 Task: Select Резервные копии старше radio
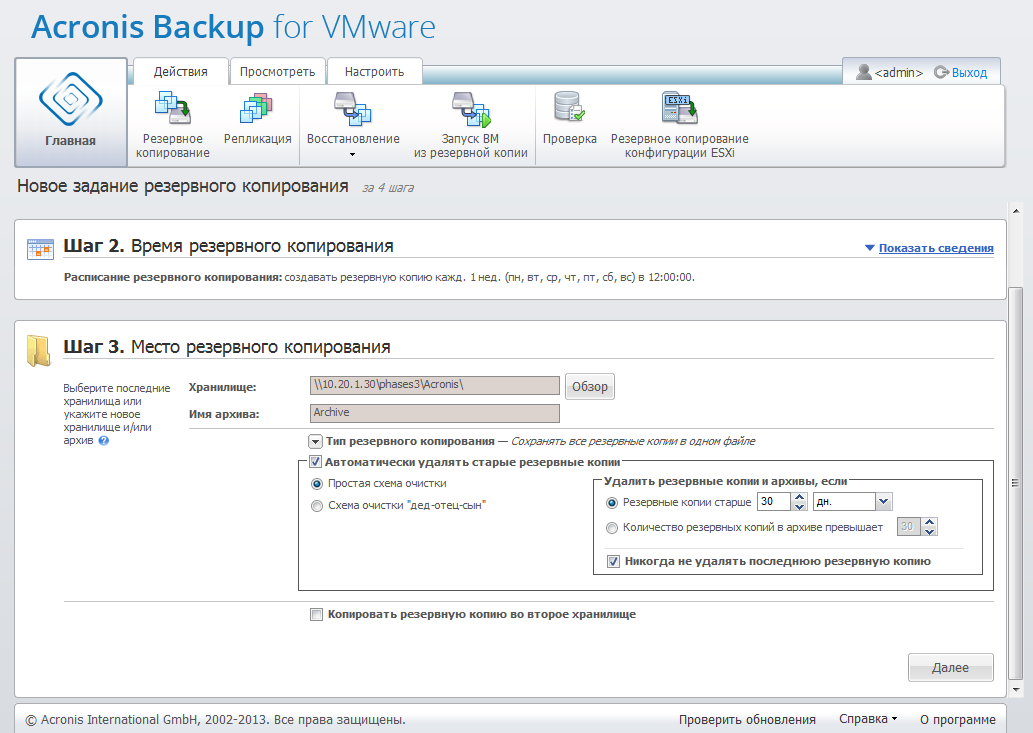tap(612, 502)
